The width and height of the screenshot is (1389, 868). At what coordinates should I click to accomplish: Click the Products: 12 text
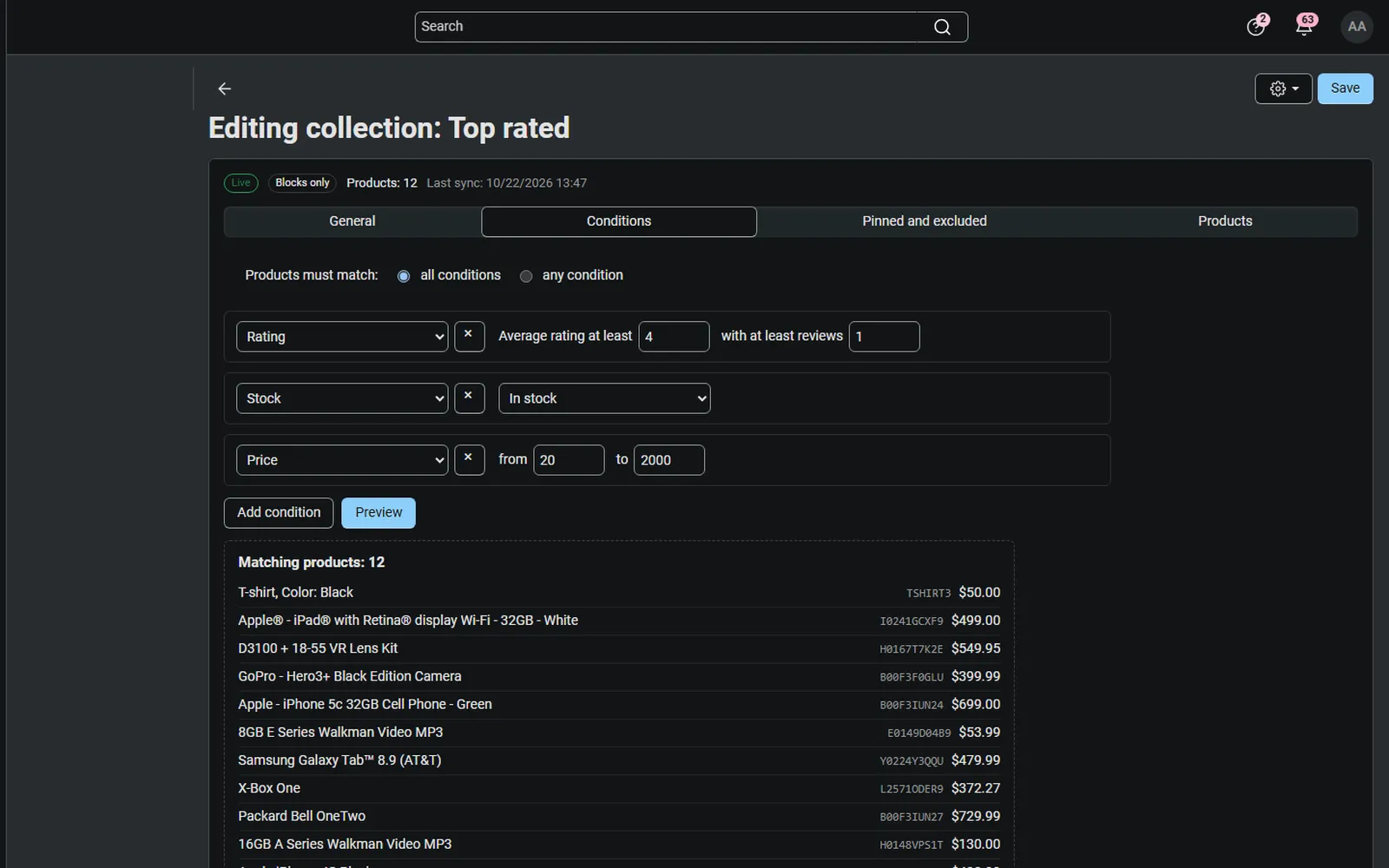pyautogui.click(x=382, y=183)
